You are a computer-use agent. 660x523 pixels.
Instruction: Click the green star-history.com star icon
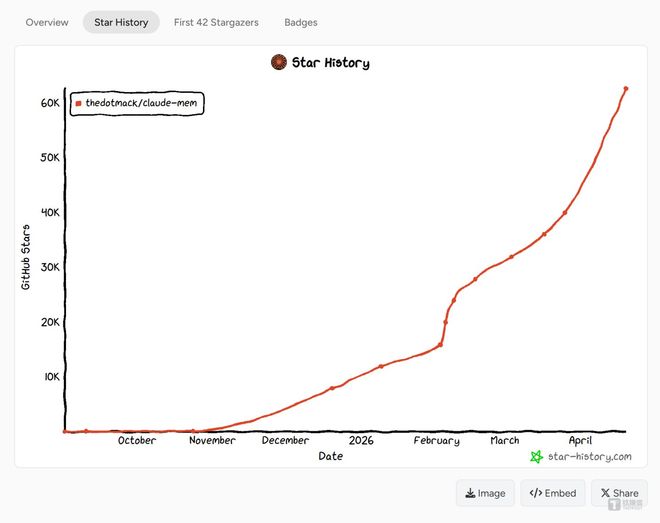coord(537,457)
